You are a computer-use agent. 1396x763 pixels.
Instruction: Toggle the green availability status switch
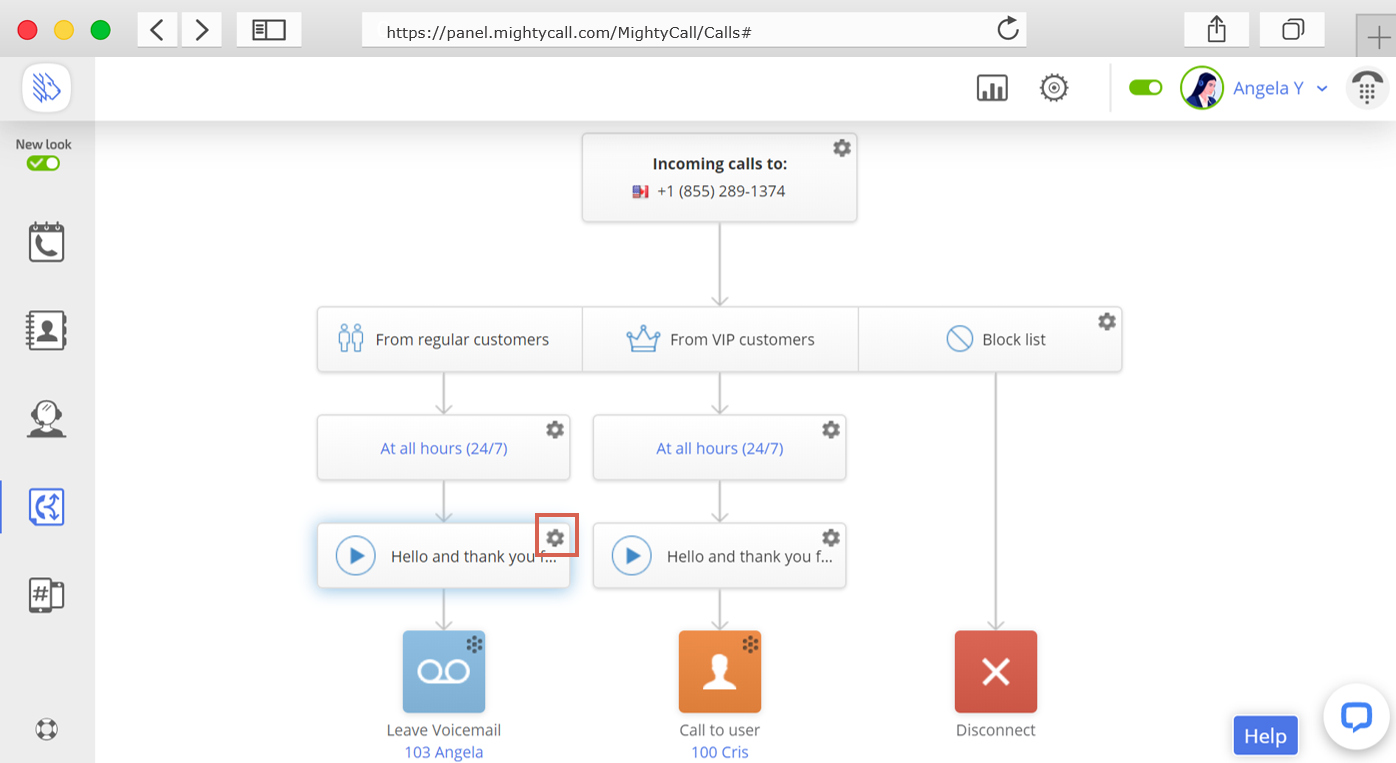[1145, 88]
